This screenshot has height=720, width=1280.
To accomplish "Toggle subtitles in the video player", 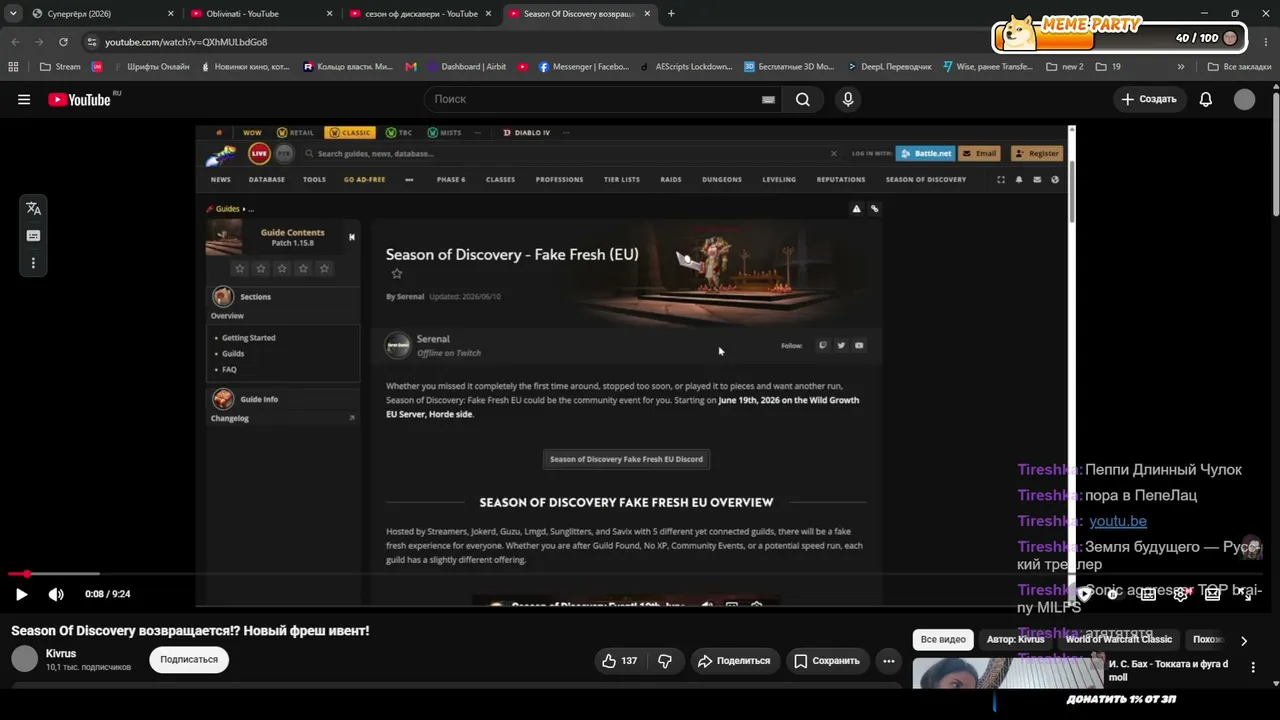I will (x=1149, y=594).
